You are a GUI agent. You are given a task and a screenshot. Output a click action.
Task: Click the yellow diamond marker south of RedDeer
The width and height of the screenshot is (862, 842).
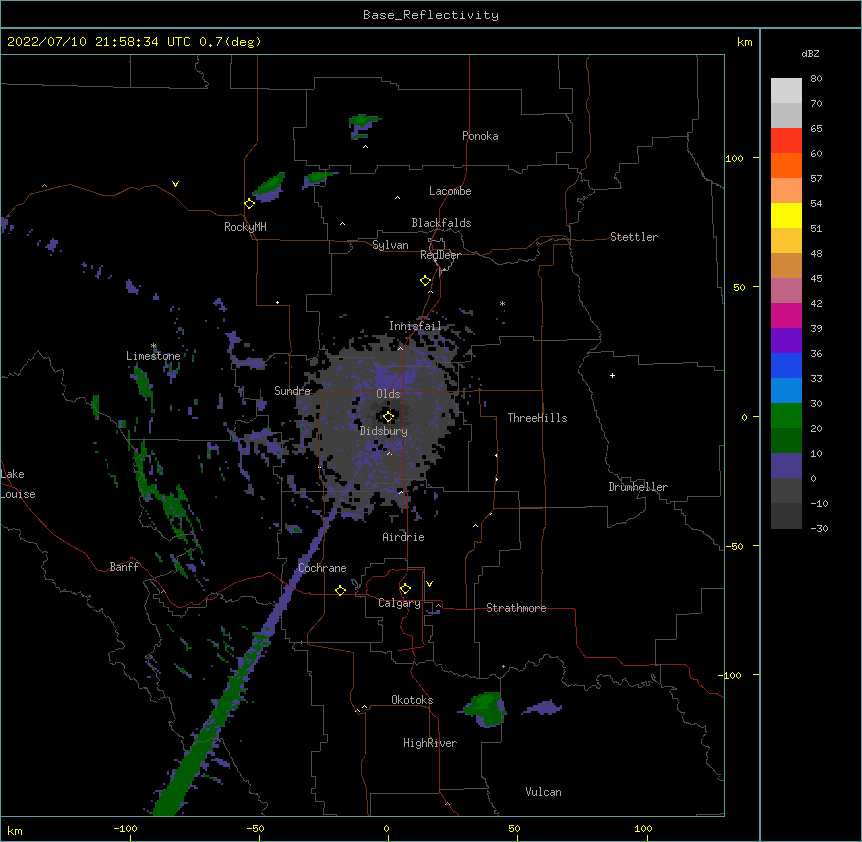click(x=426, y=281)
